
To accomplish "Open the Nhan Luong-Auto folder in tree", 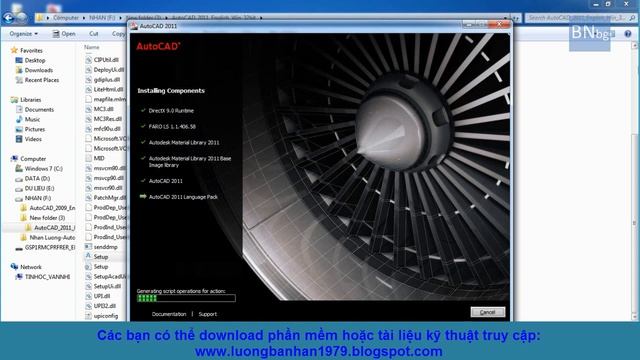I will click(52, 238).
